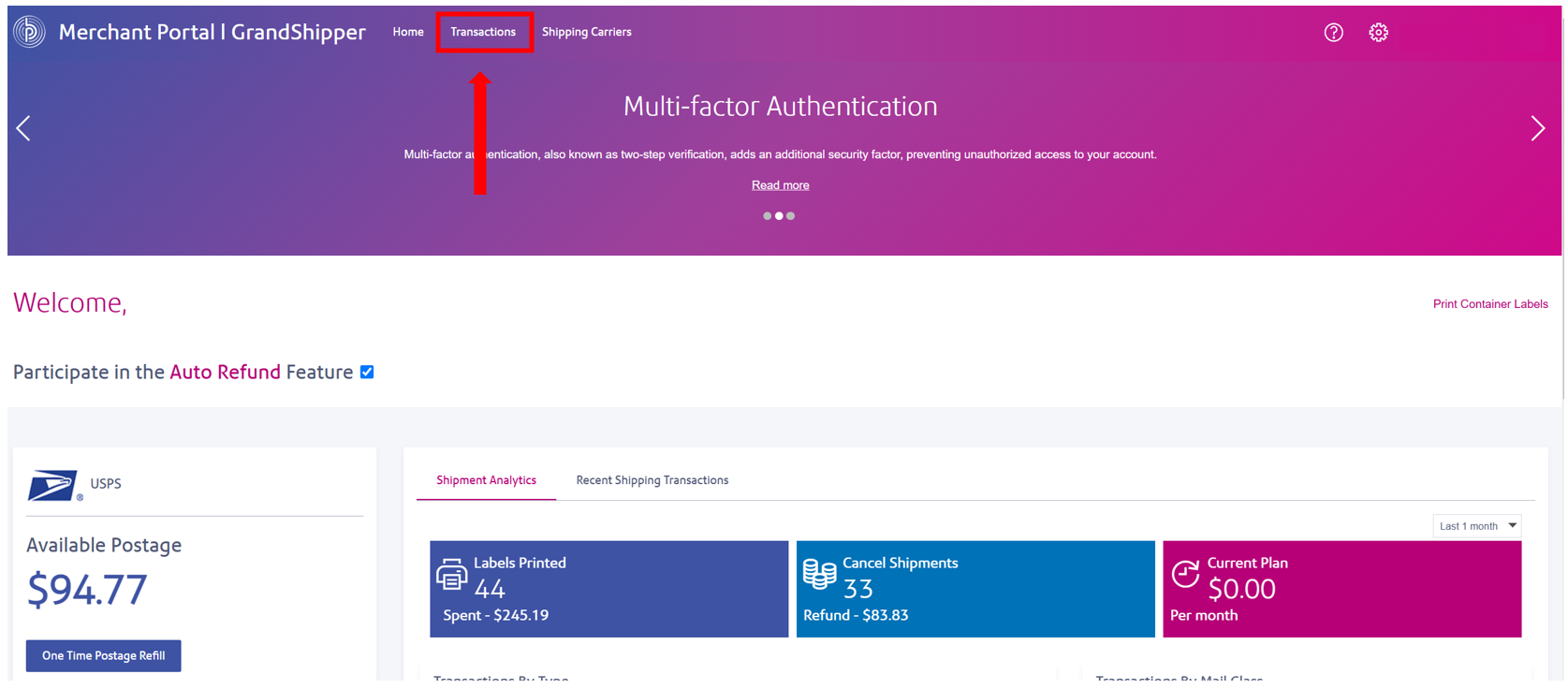Click the Labels Printed 44 card
1568x689 pixels.
point(609,589)
